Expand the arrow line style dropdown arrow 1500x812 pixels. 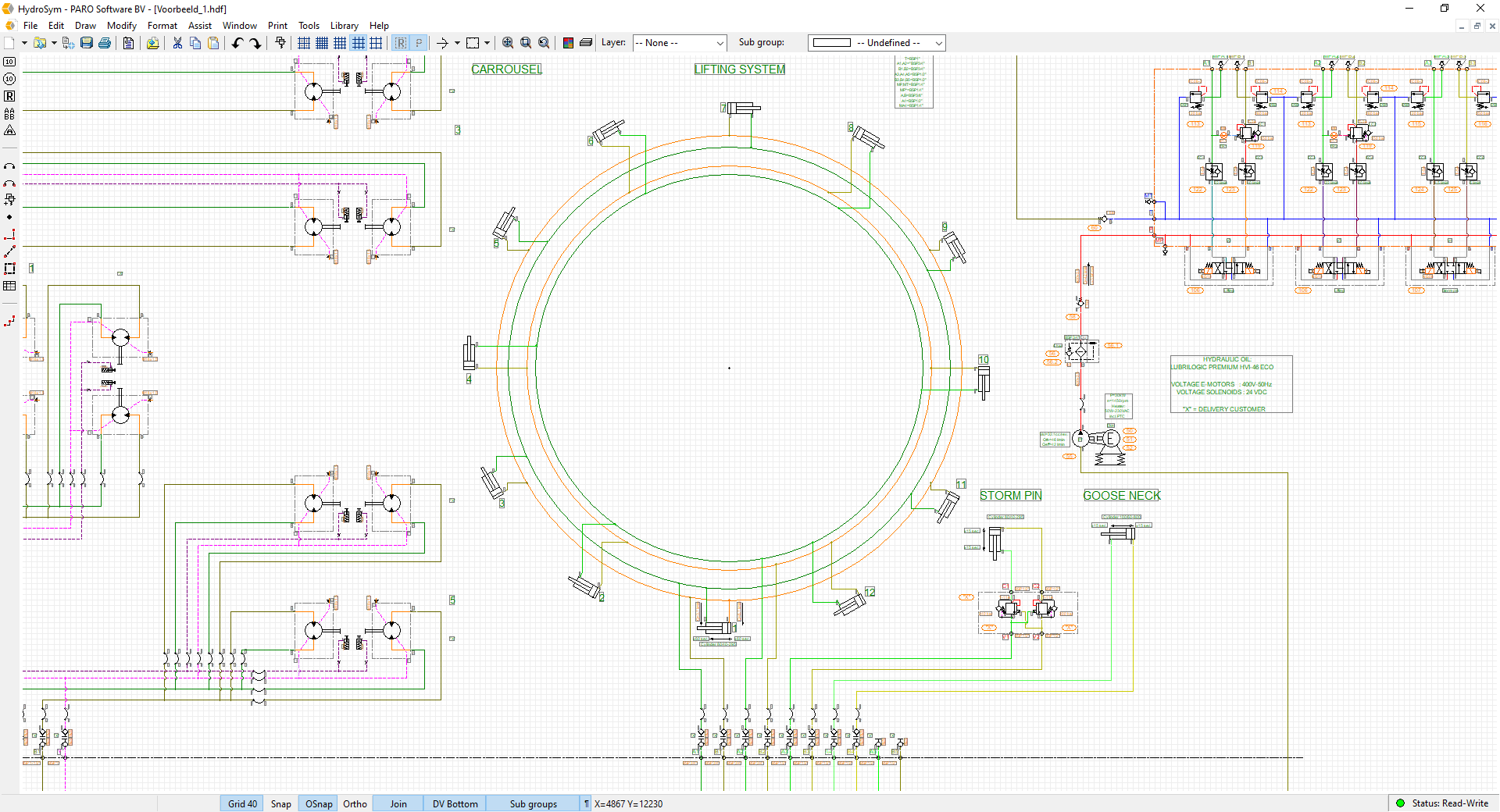point(457,43)
